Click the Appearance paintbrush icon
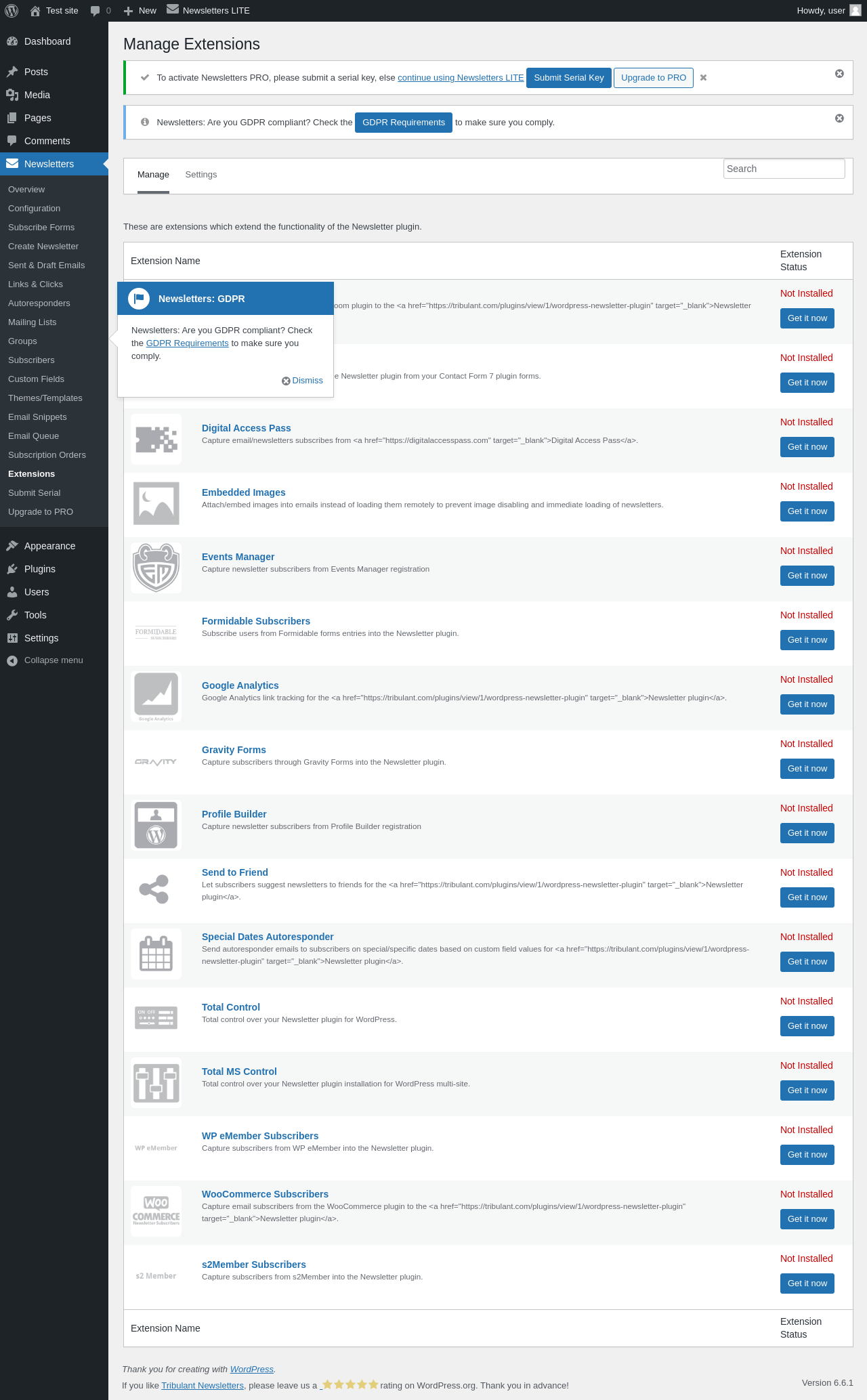Image resolution: width=867 pixels, height=1400 pixels. 12,546
